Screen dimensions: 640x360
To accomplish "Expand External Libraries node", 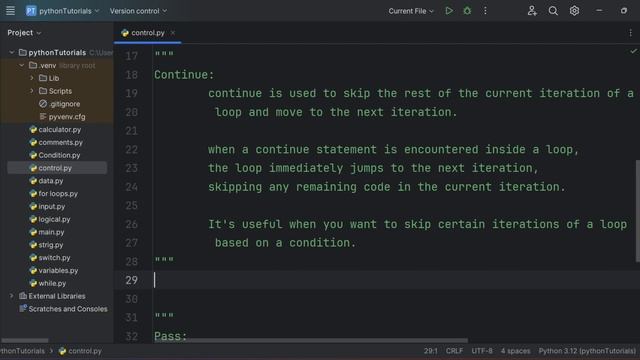I will tap(11, 296).
